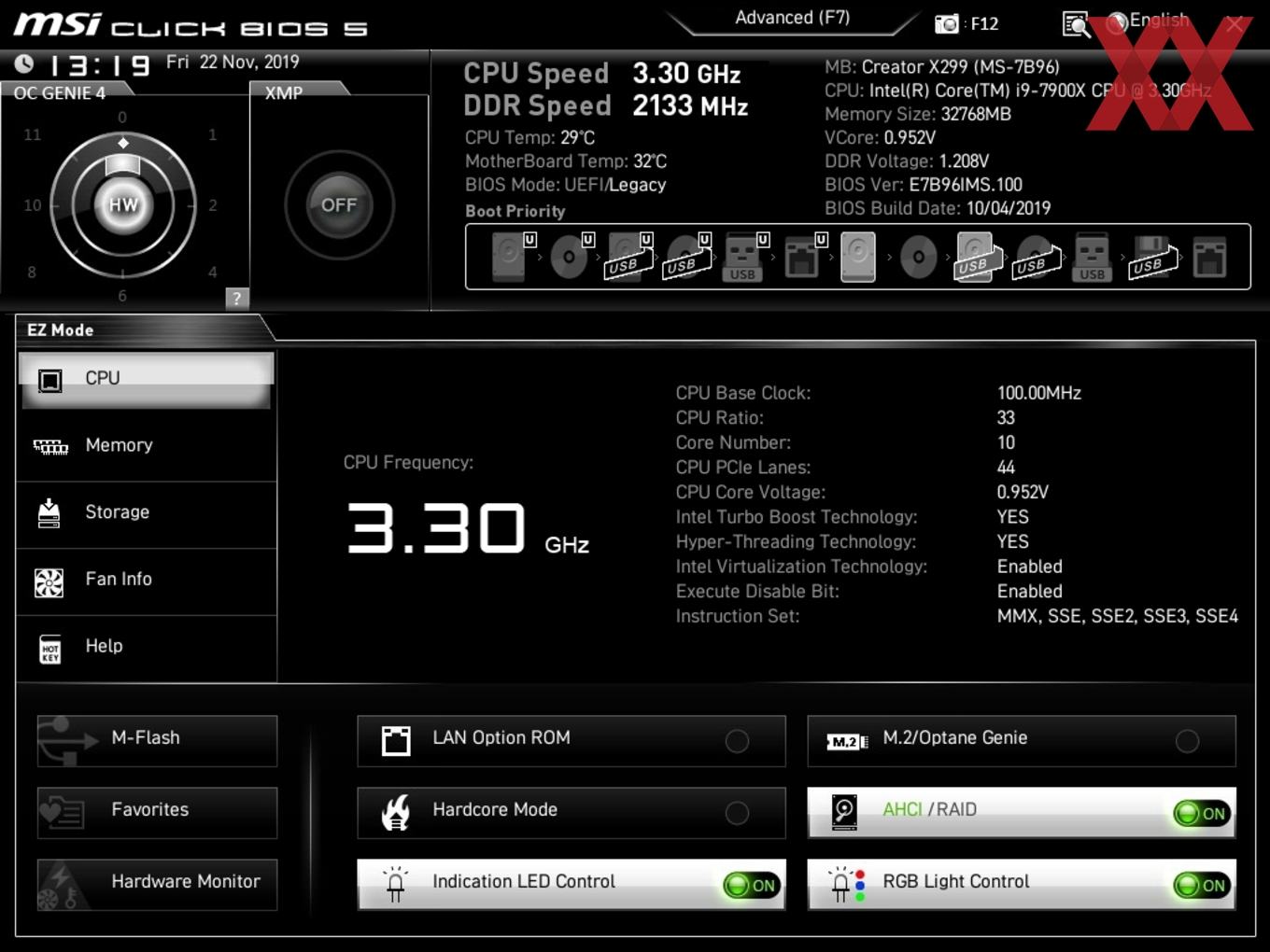Click the BIOS Mode UEFI/Legacy value
The height and width of the screenshot is (952, 1270).
click(615, 185)
